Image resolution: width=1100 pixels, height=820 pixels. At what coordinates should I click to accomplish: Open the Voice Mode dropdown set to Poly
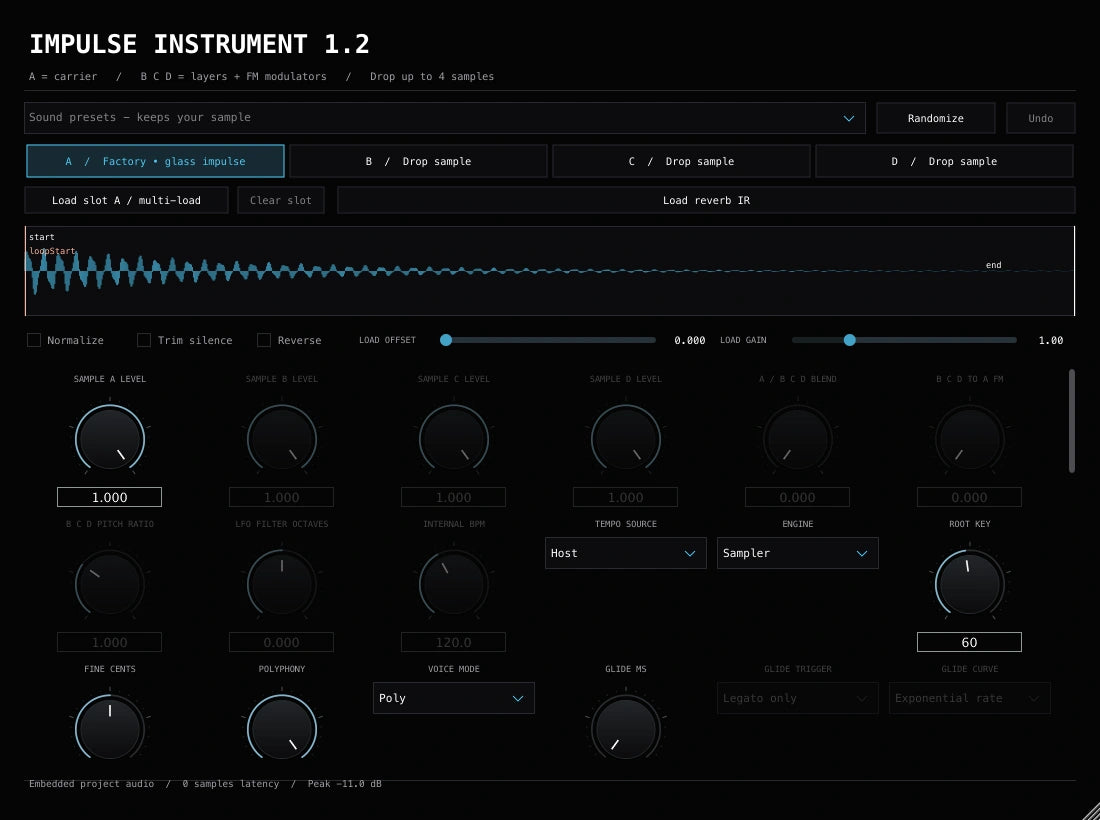tap(453, 698)
